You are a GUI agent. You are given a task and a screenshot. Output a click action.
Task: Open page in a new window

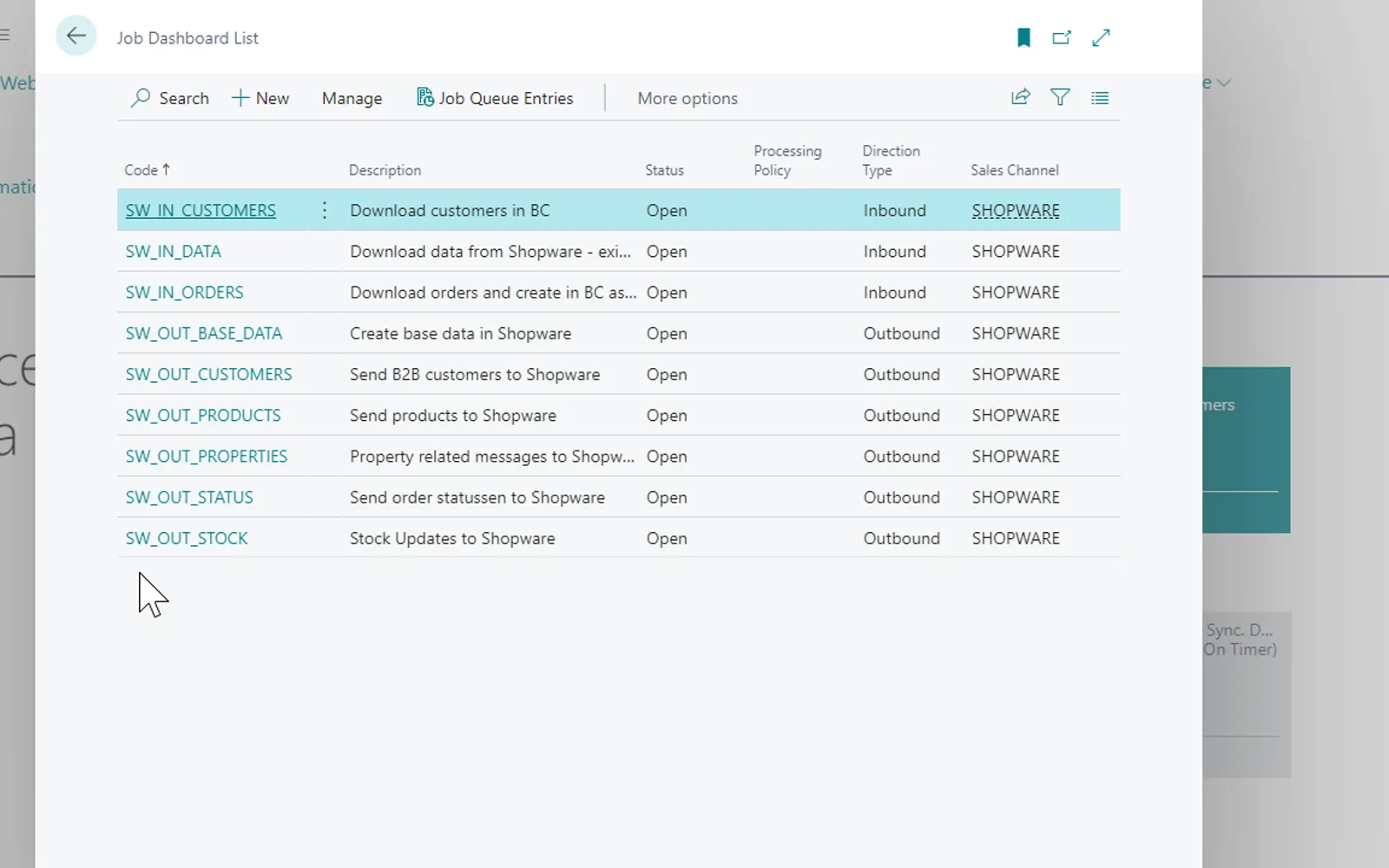pos(1062,37)
